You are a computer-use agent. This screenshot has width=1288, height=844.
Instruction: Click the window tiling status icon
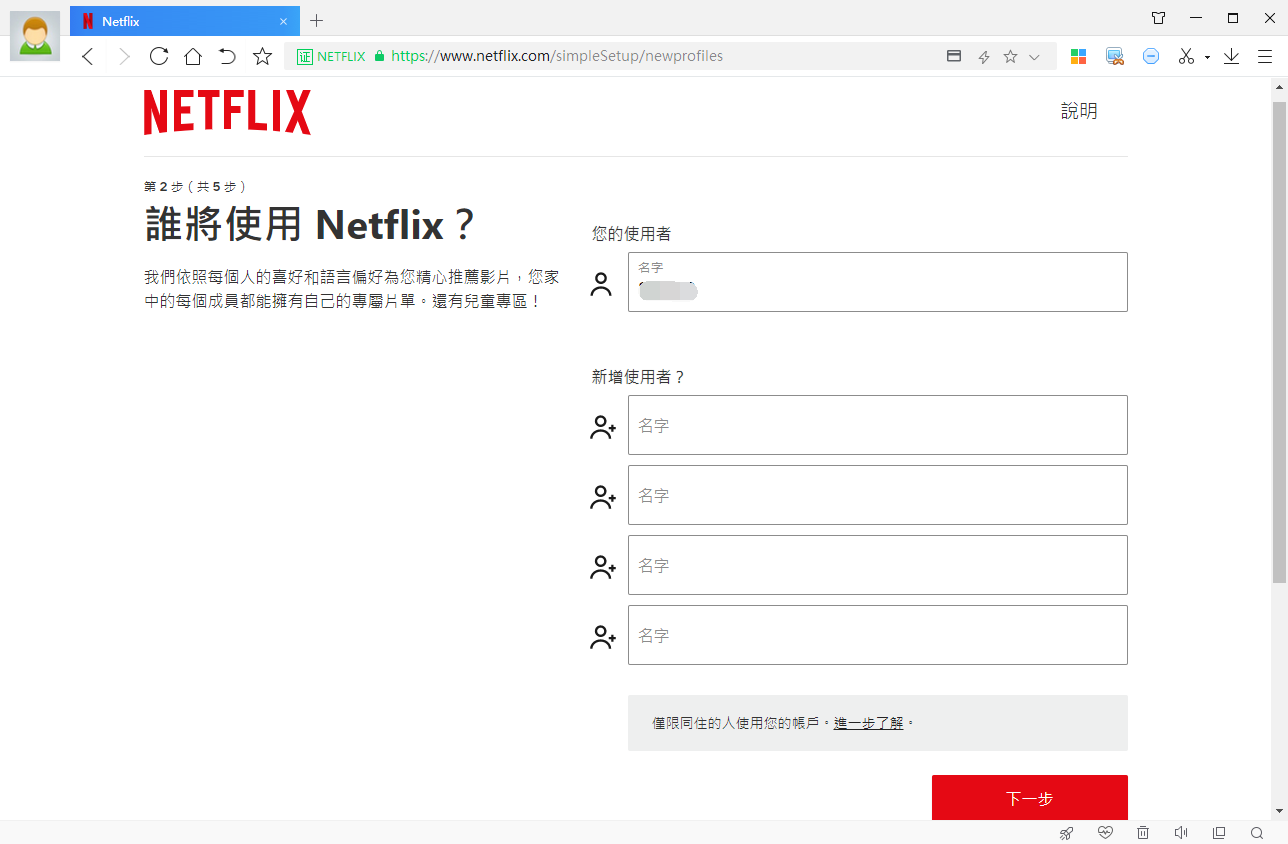[x=1219, y=833]
